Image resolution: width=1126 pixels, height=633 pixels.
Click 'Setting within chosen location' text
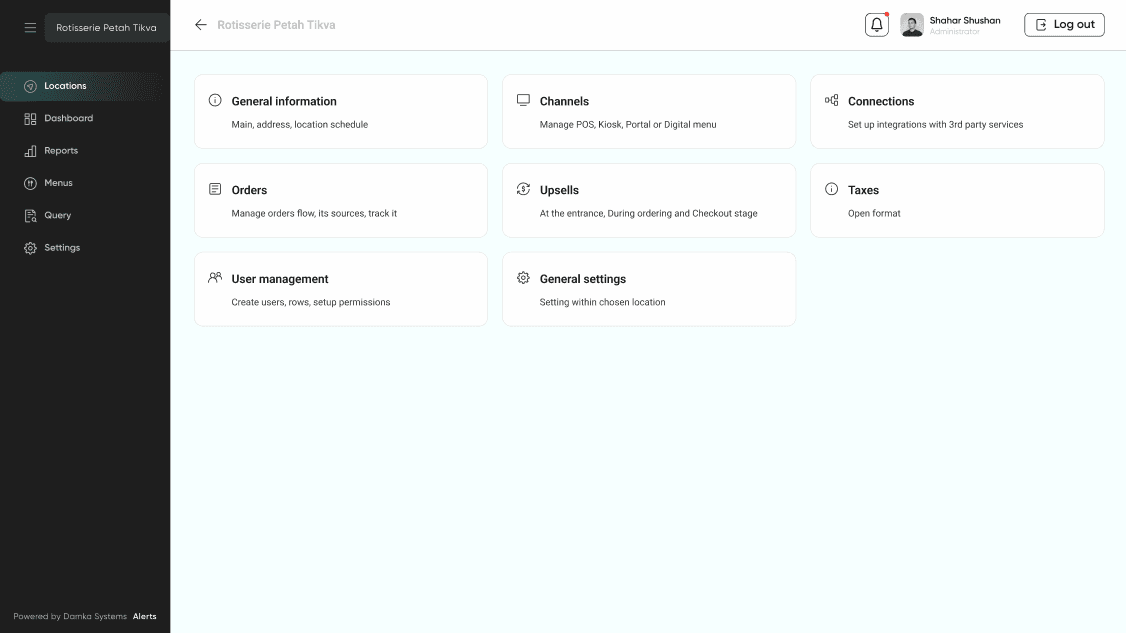point(602,302)
